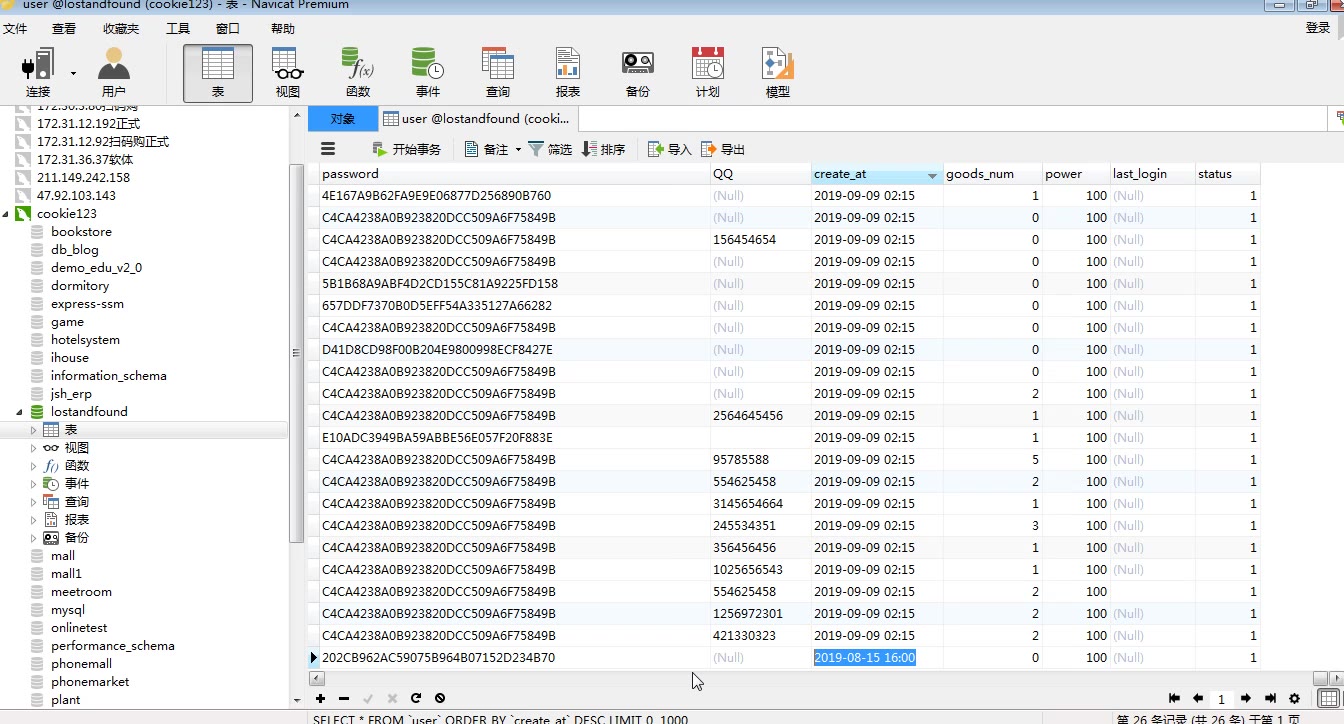Click the 登录 (Login) link
Image resolution: width=1344 pixels, height=724 pixels.
(1318, 28)
